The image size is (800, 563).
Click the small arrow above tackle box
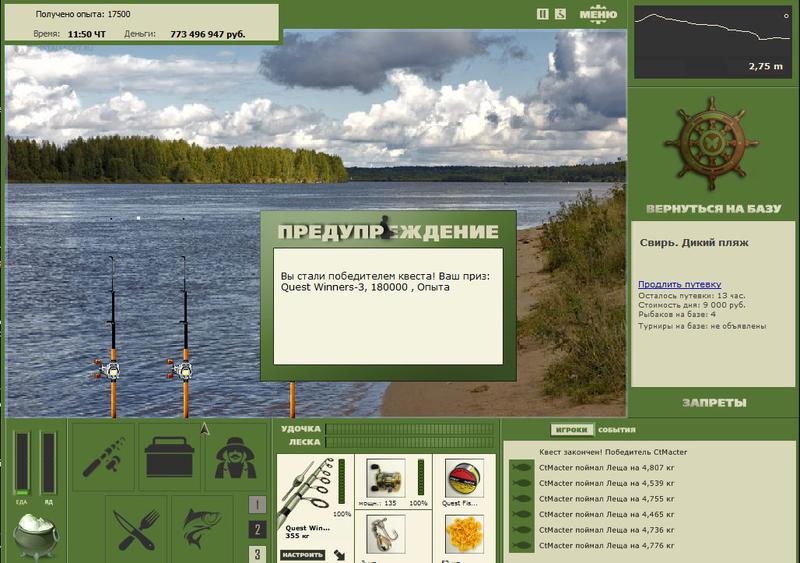pos(205,429)
